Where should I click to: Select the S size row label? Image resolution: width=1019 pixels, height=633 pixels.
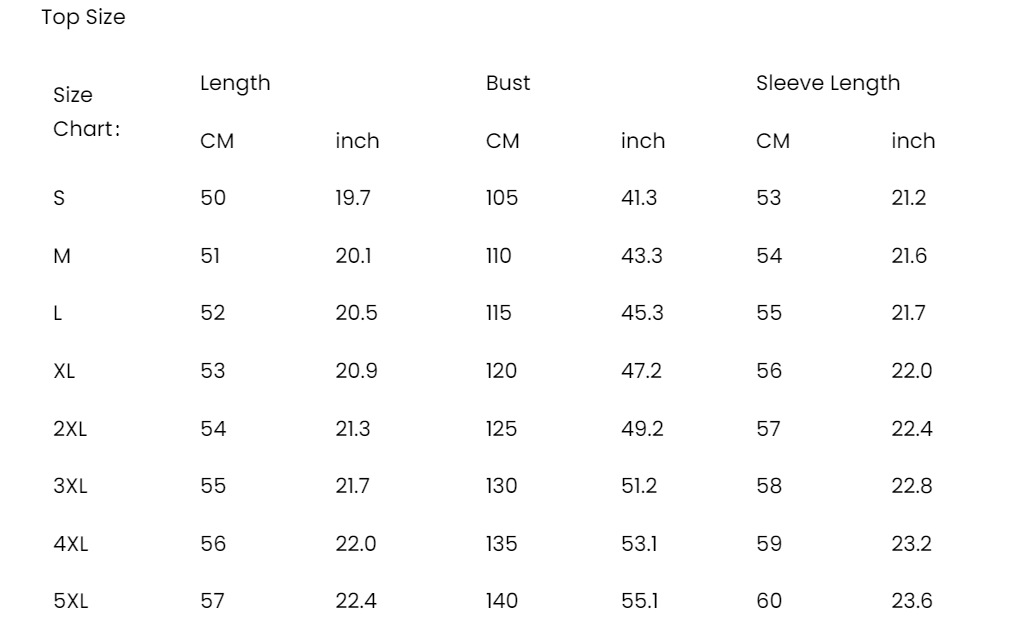pyautogui.click(x=59, y=199)
